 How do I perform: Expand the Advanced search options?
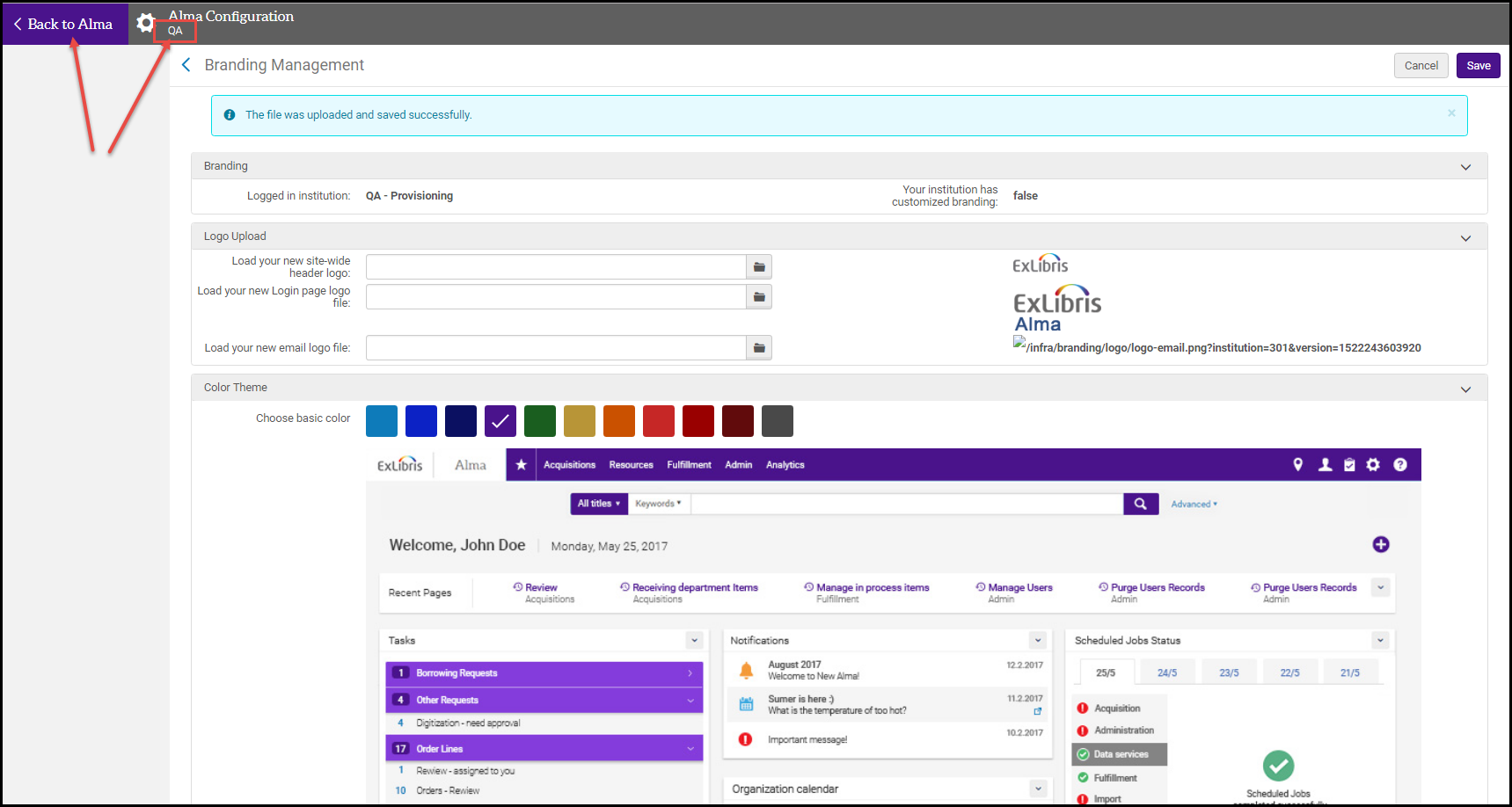tap(1194, 505)
